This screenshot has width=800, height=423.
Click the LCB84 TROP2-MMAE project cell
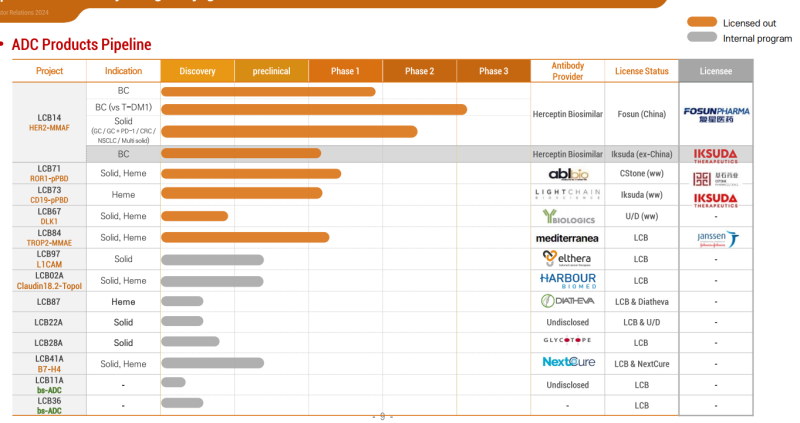tap(49, 238)
